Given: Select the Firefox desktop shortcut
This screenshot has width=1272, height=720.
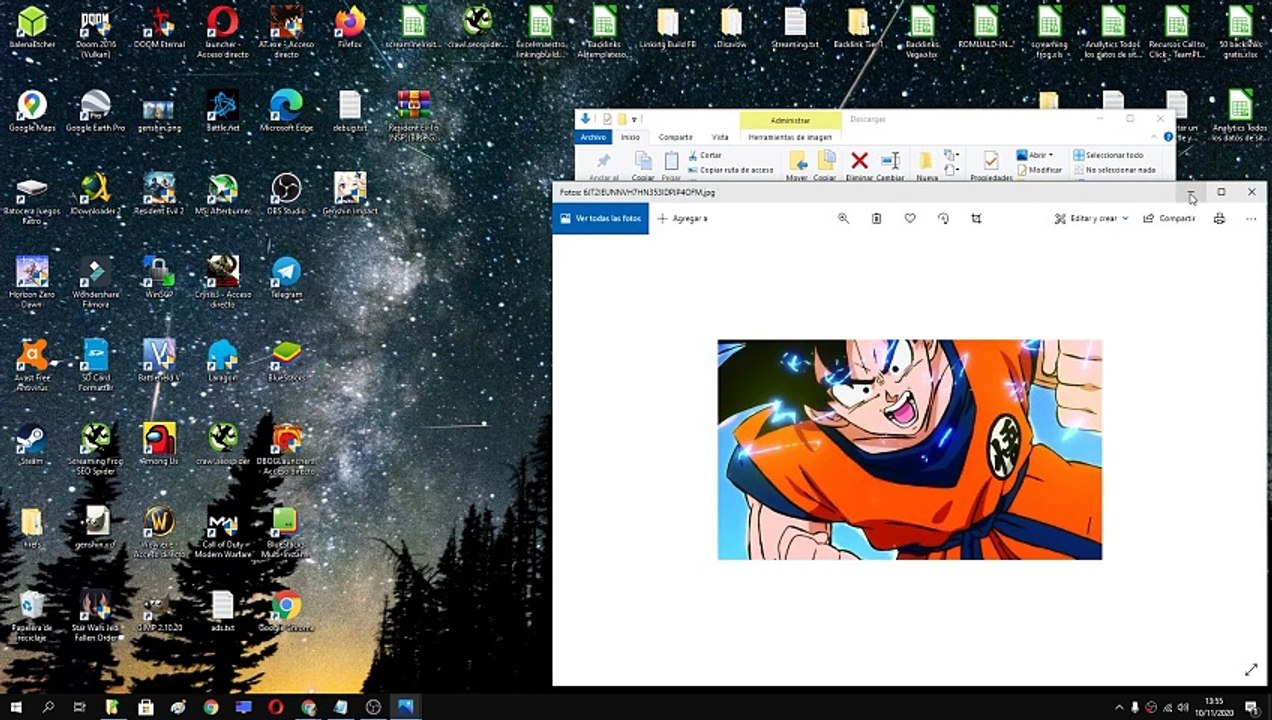Looking at the screenshot, I should point(350,28).
